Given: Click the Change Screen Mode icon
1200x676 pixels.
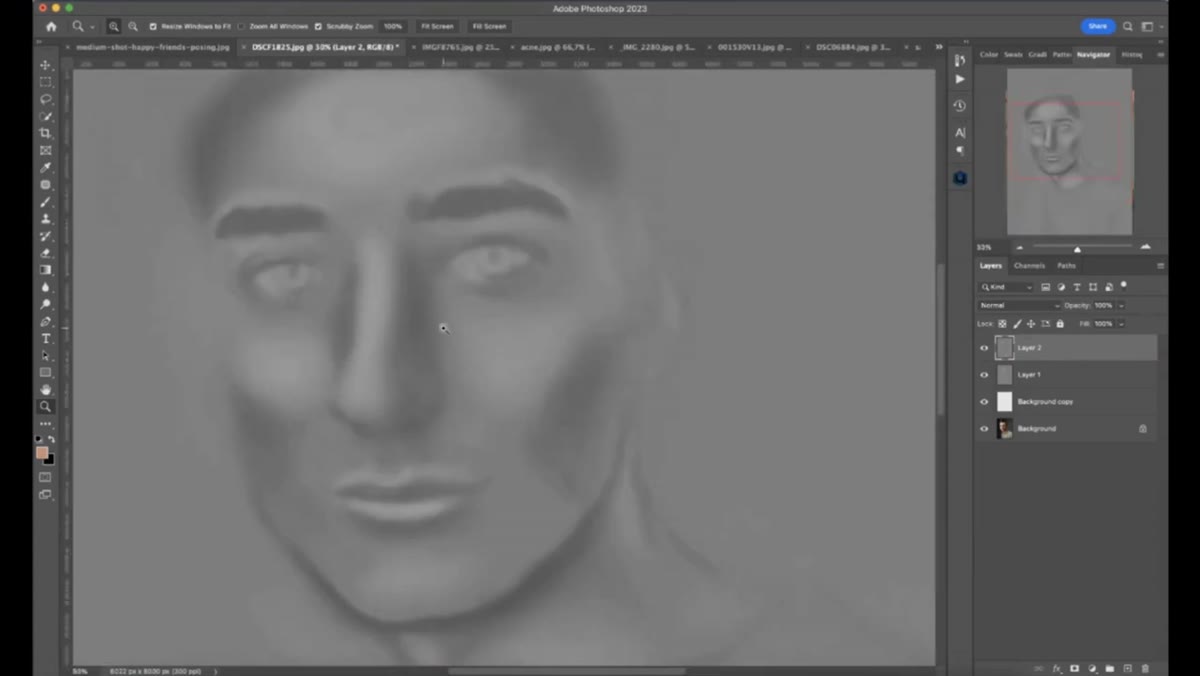Looking at the screenshot, I should [x=45, y=494].
